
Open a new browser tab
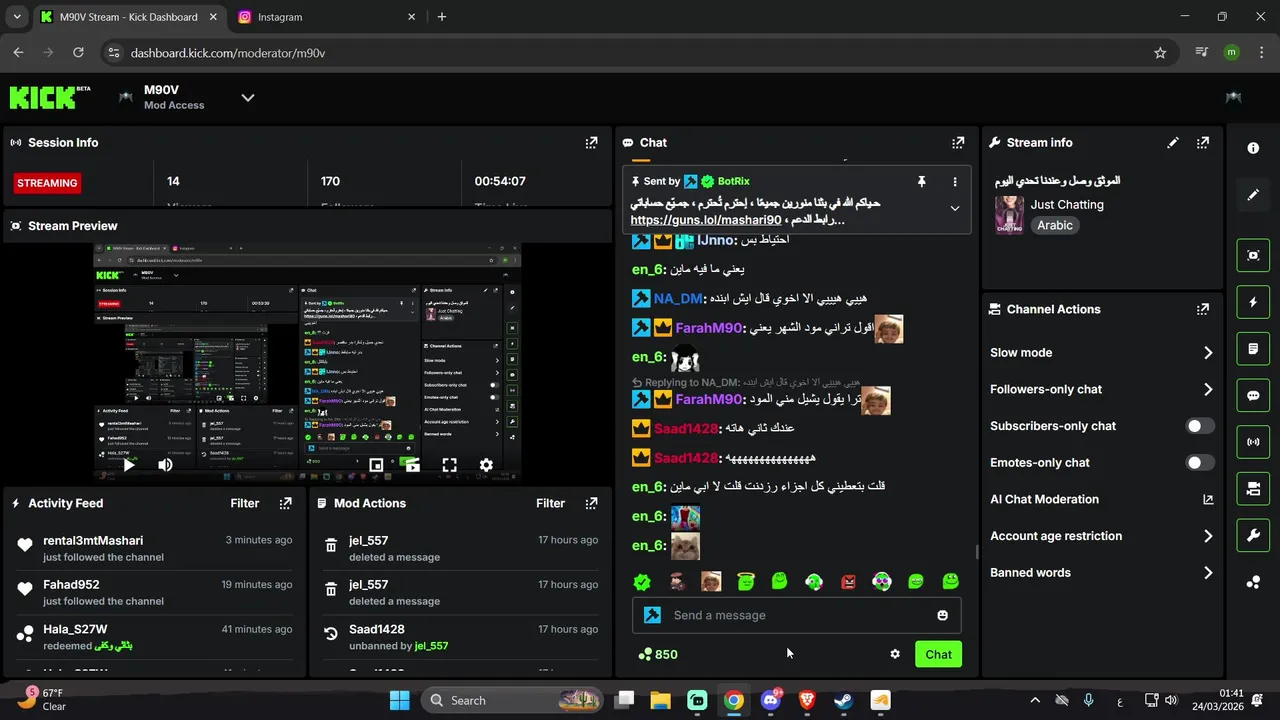[442, 17]
